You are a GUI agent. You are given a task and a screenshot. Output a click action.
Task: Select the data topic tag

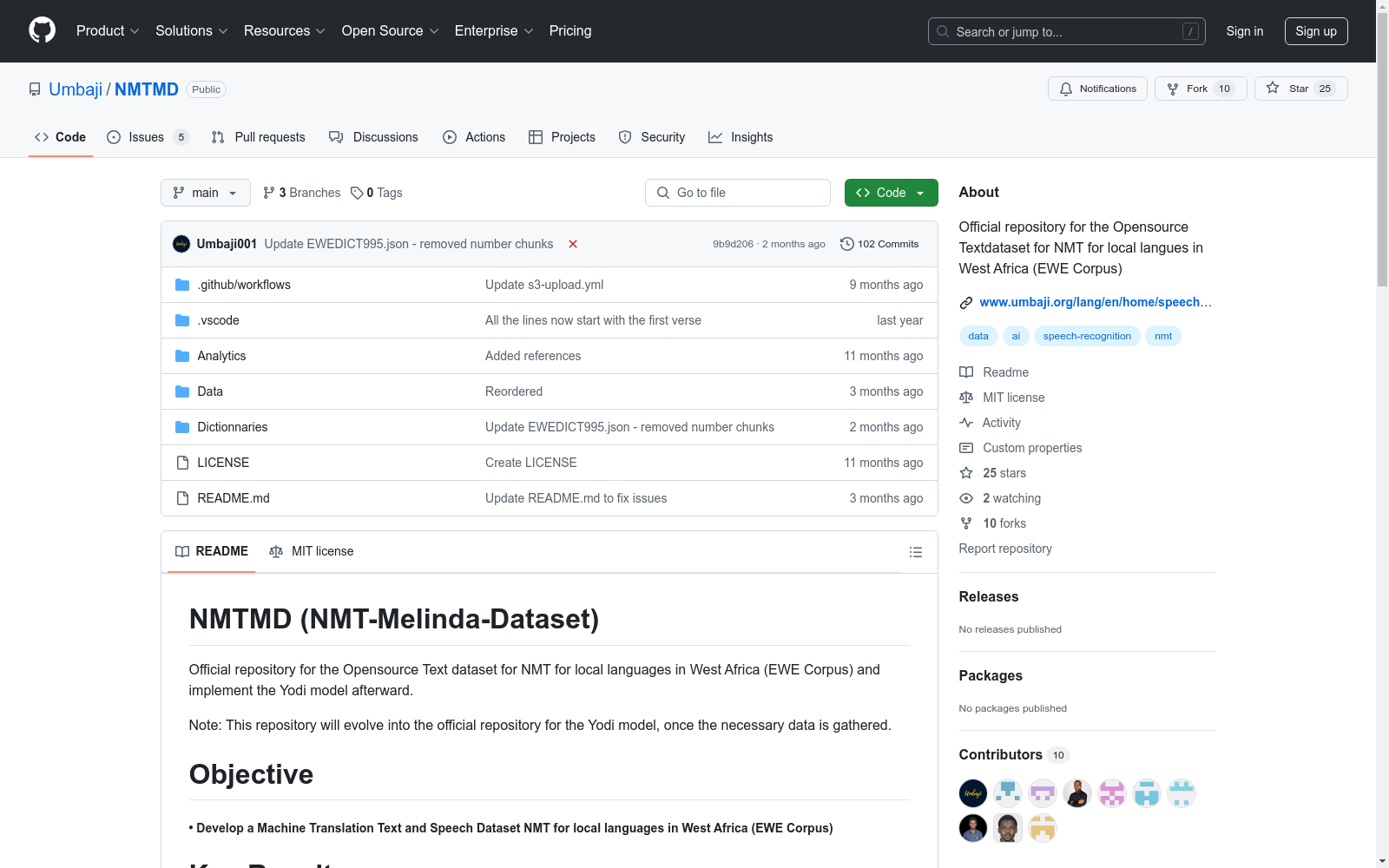tap(978, 336)
